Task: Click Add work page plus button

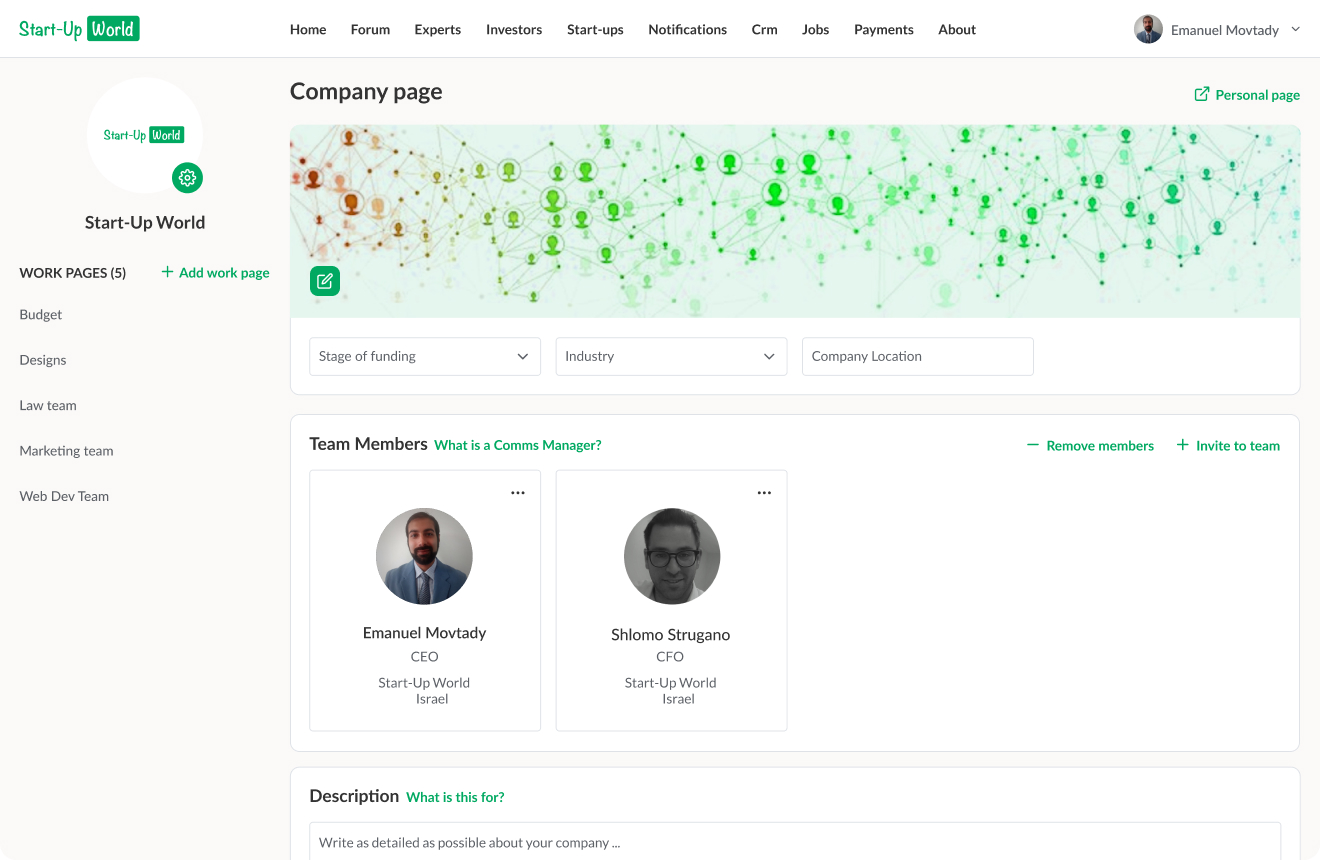Action: pos(215,272)
